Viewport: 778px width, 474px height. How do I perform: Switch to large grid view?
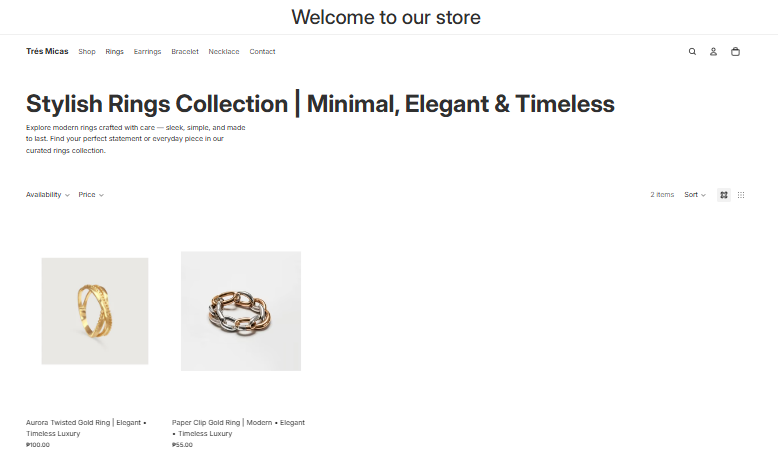[x=723, y=195]
